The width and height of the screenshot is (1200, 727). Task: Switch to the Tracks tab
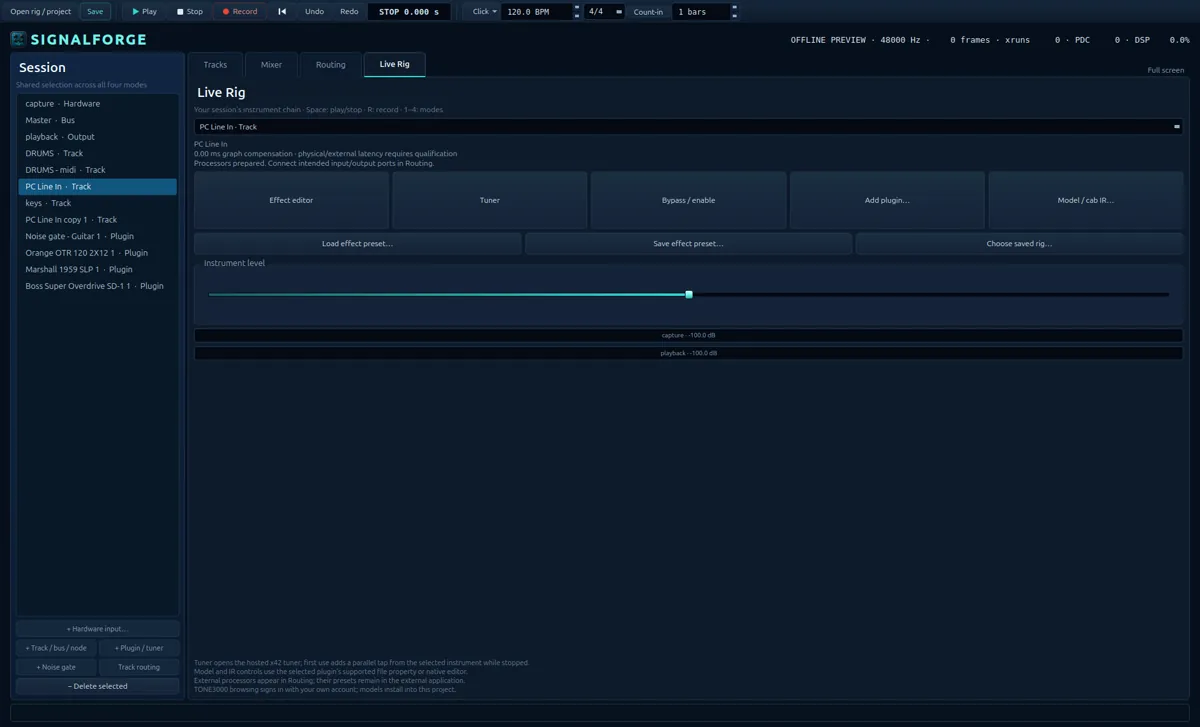215,65
